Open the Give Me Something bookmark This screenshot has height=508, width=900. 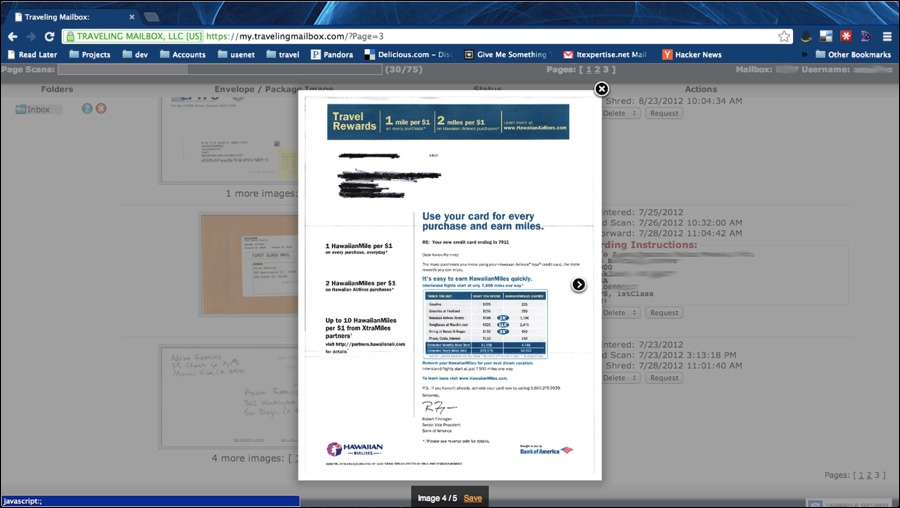pyautogui.click(x=506, y=55)
